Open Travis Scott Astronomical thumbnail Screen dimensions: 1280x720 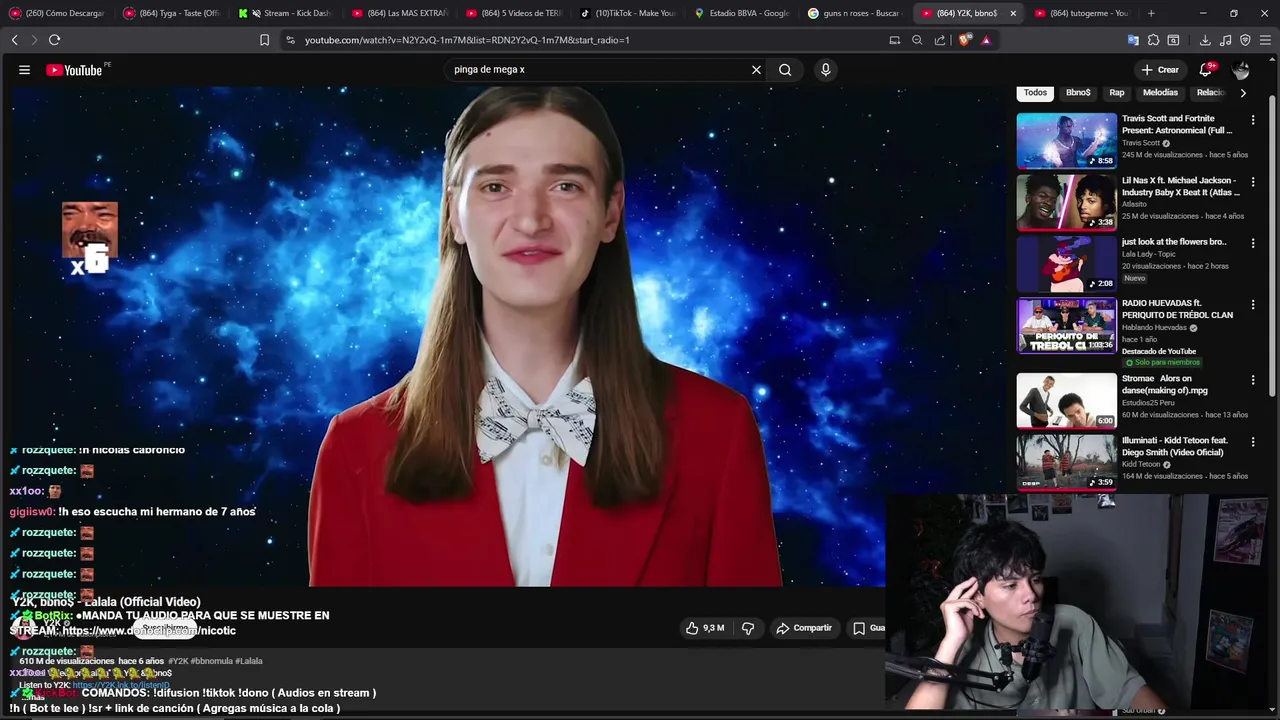pos(1066,140)
